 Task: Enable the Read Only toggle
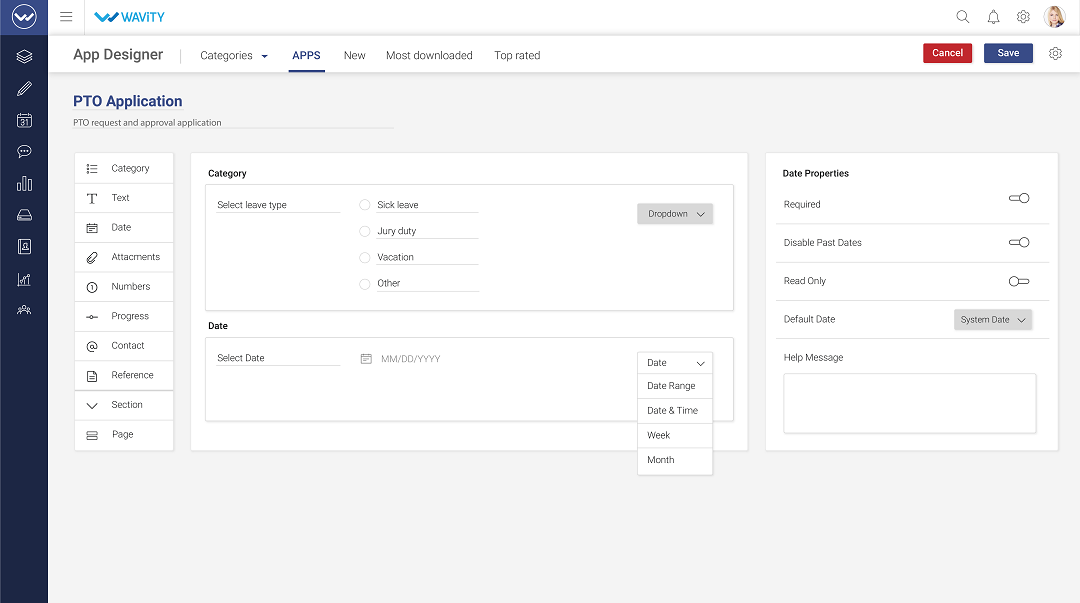tap(1019, 281)
